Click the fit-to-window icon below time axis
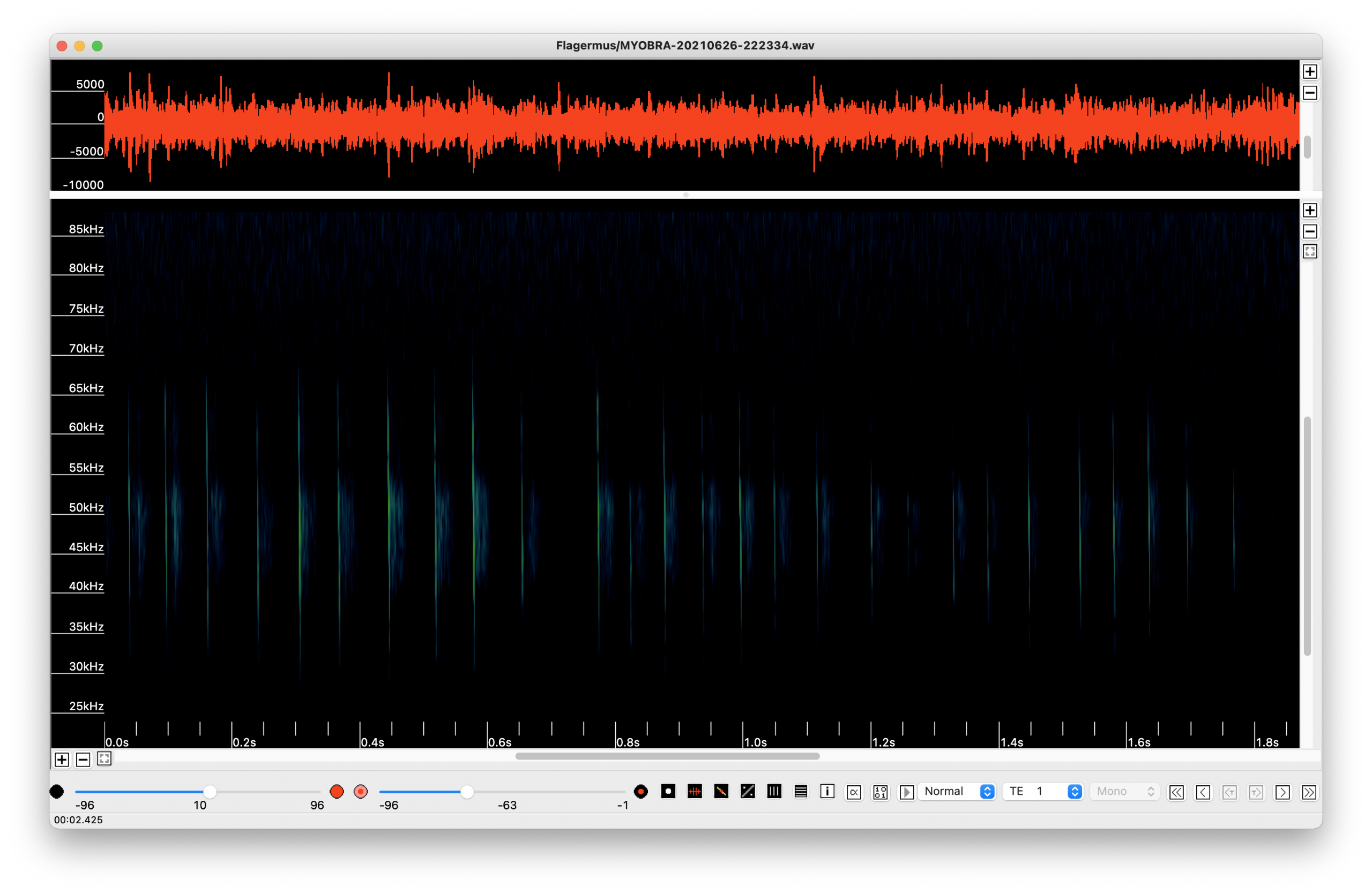 [105, 759]
